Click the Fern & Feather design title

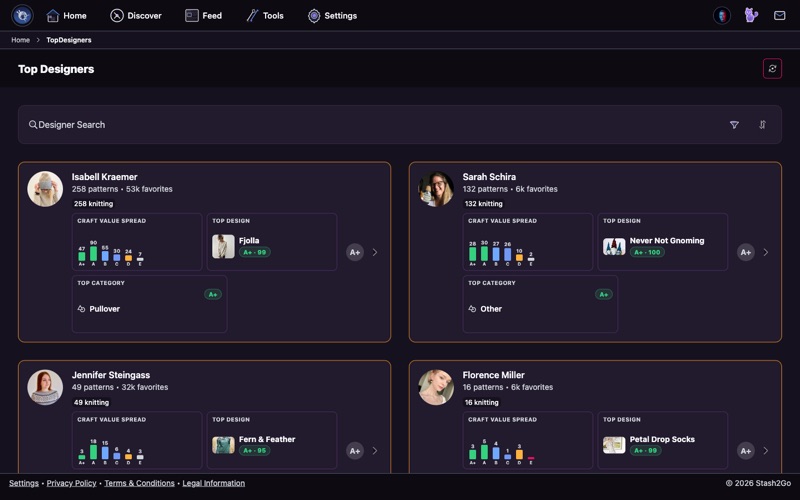coord(267,439)
